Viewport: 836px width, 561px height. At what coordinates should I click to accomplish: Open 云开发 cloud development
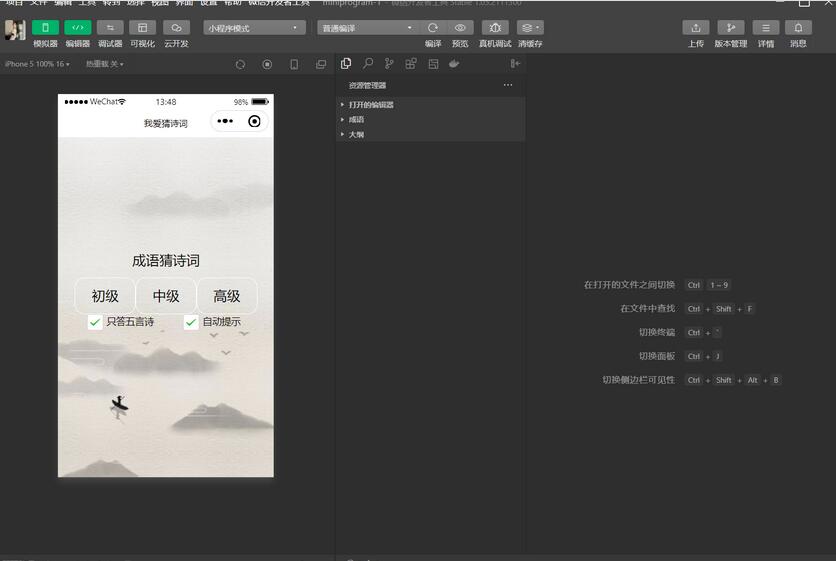click(176, 28)
